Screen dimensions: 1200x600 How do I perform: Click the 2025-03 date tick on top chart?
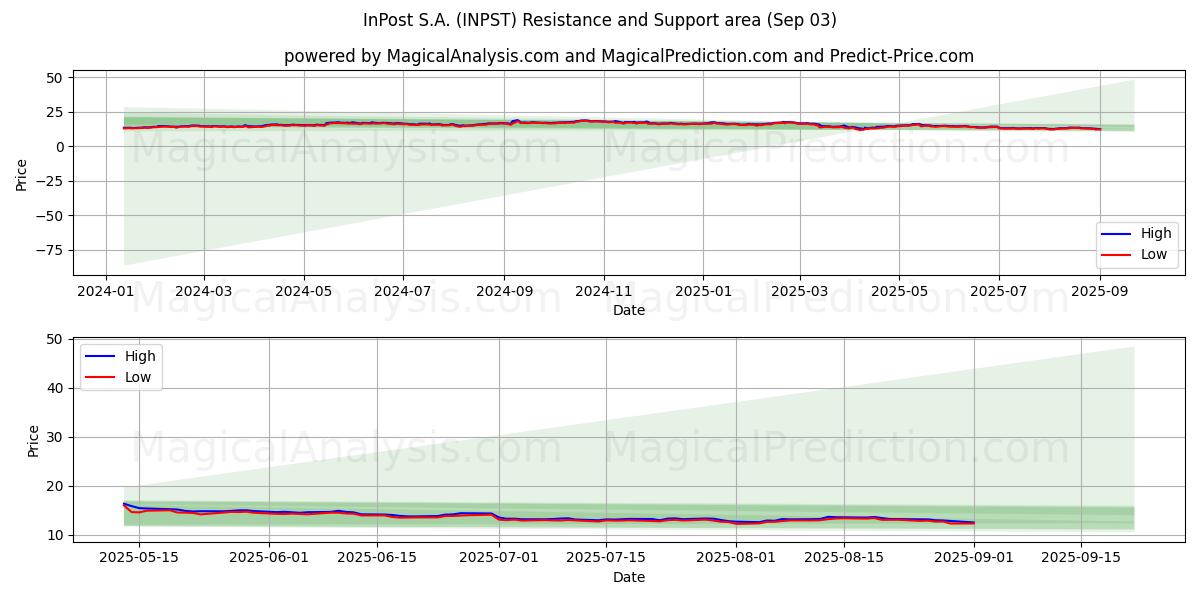click(800, 290)
